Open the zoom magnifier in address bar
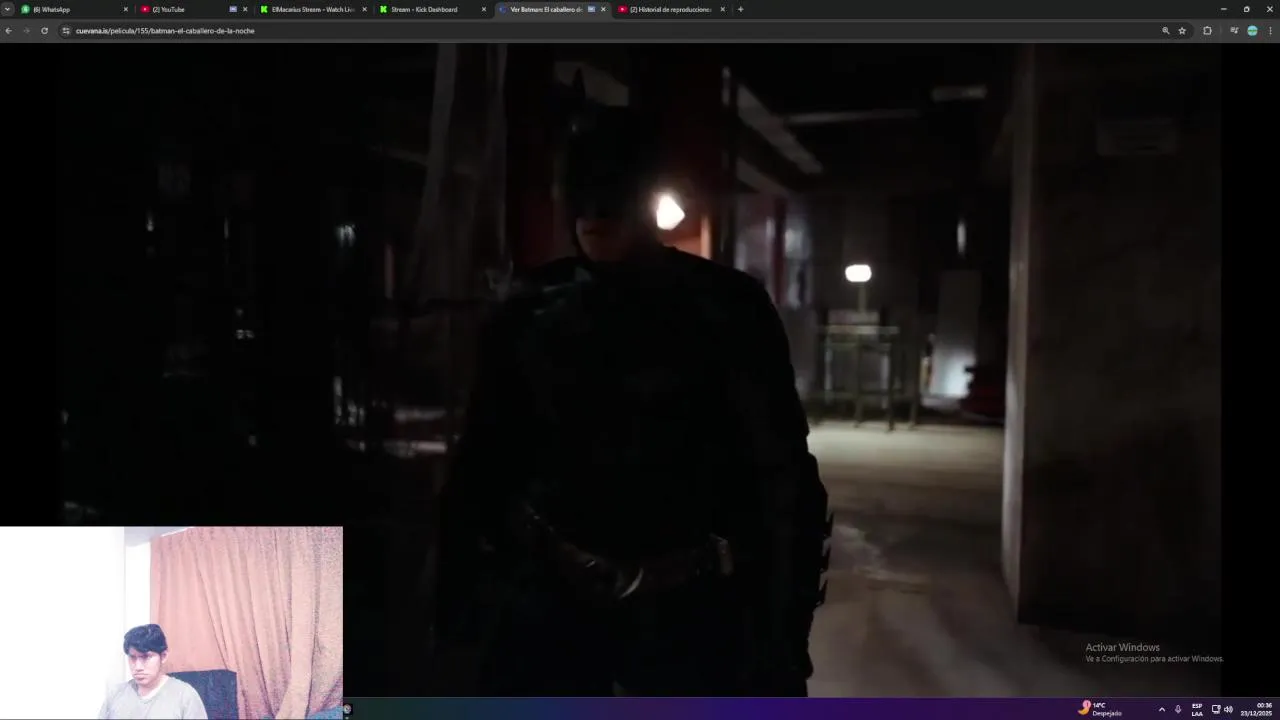This screenshot has width=1280, height=720. click(x=1165, y=31)
